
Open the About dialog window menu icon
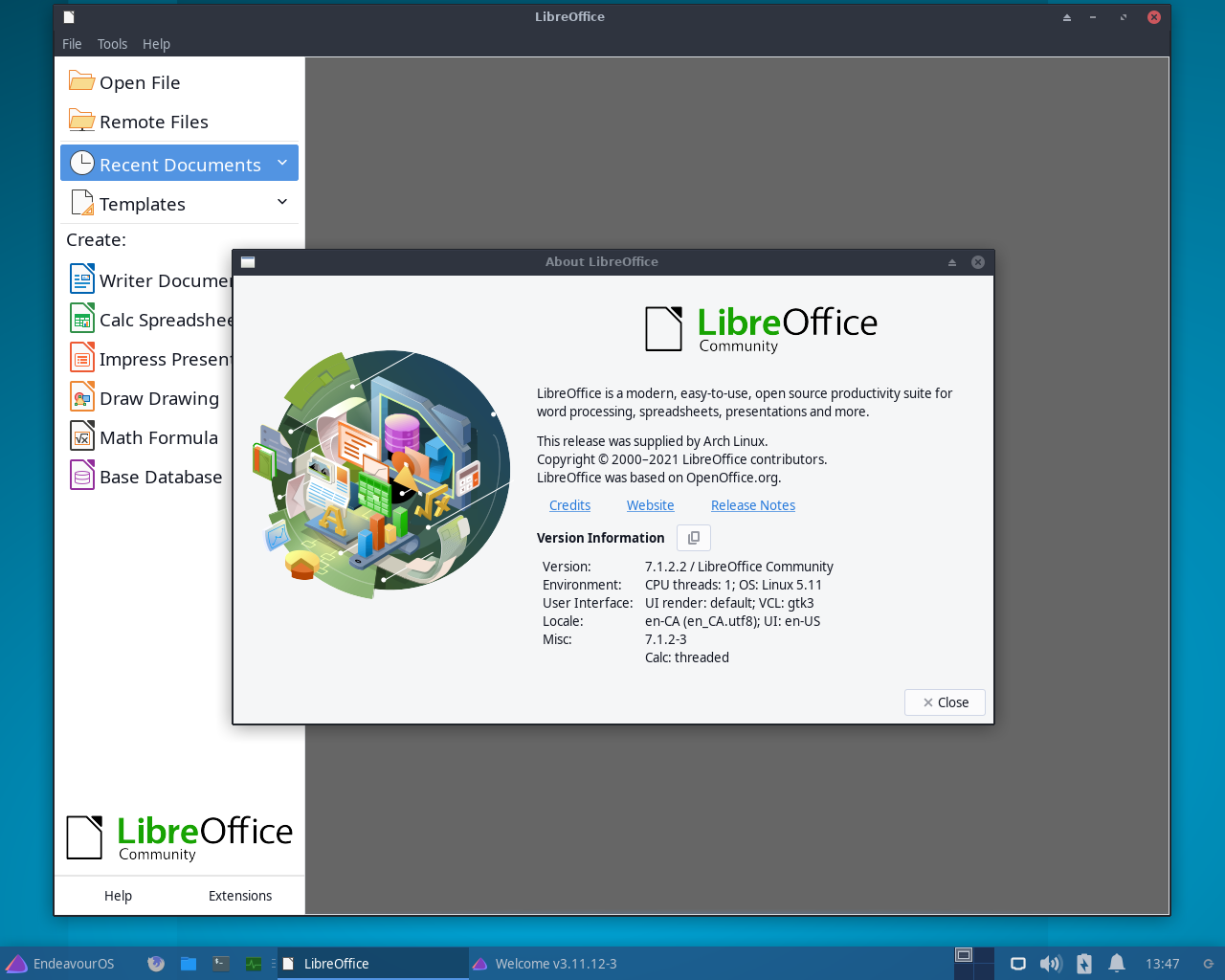248,262
